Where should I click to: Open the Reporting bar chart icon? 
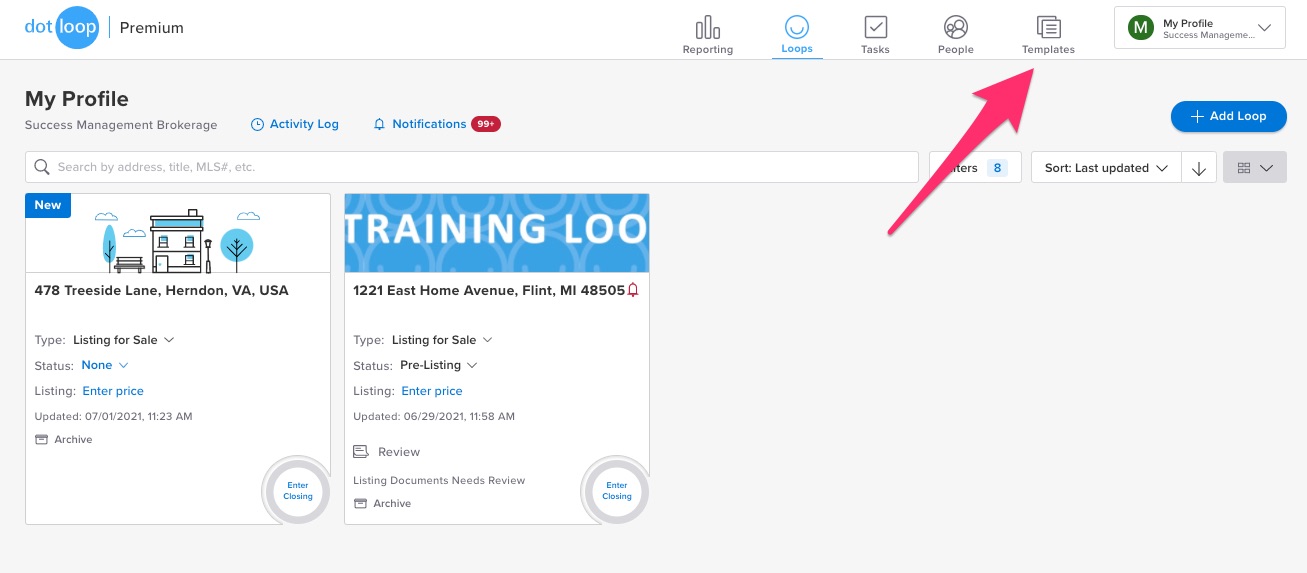click(x=707, y=28)
